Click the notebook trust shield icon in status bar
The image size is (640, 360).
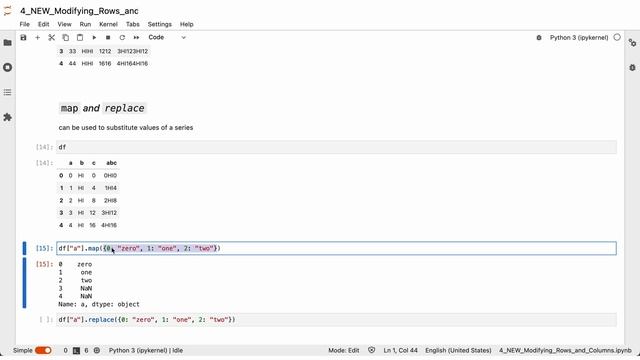(371, 350)
